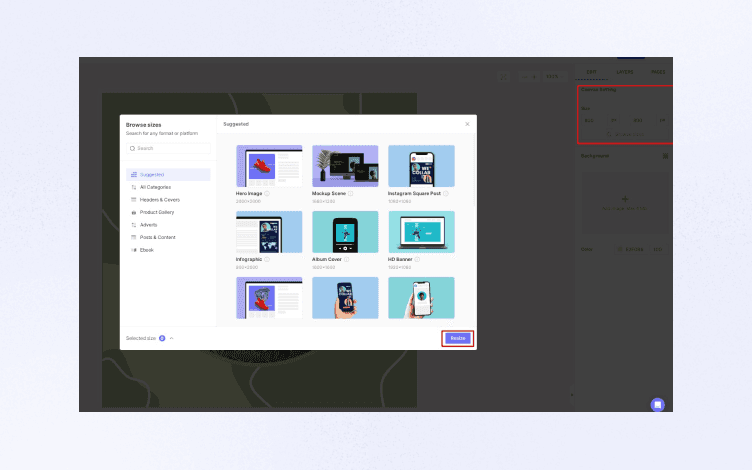Viewport: 752px width, 470px height.
Task: Switch to Layers tab in editor
Action: click(624, 72)
